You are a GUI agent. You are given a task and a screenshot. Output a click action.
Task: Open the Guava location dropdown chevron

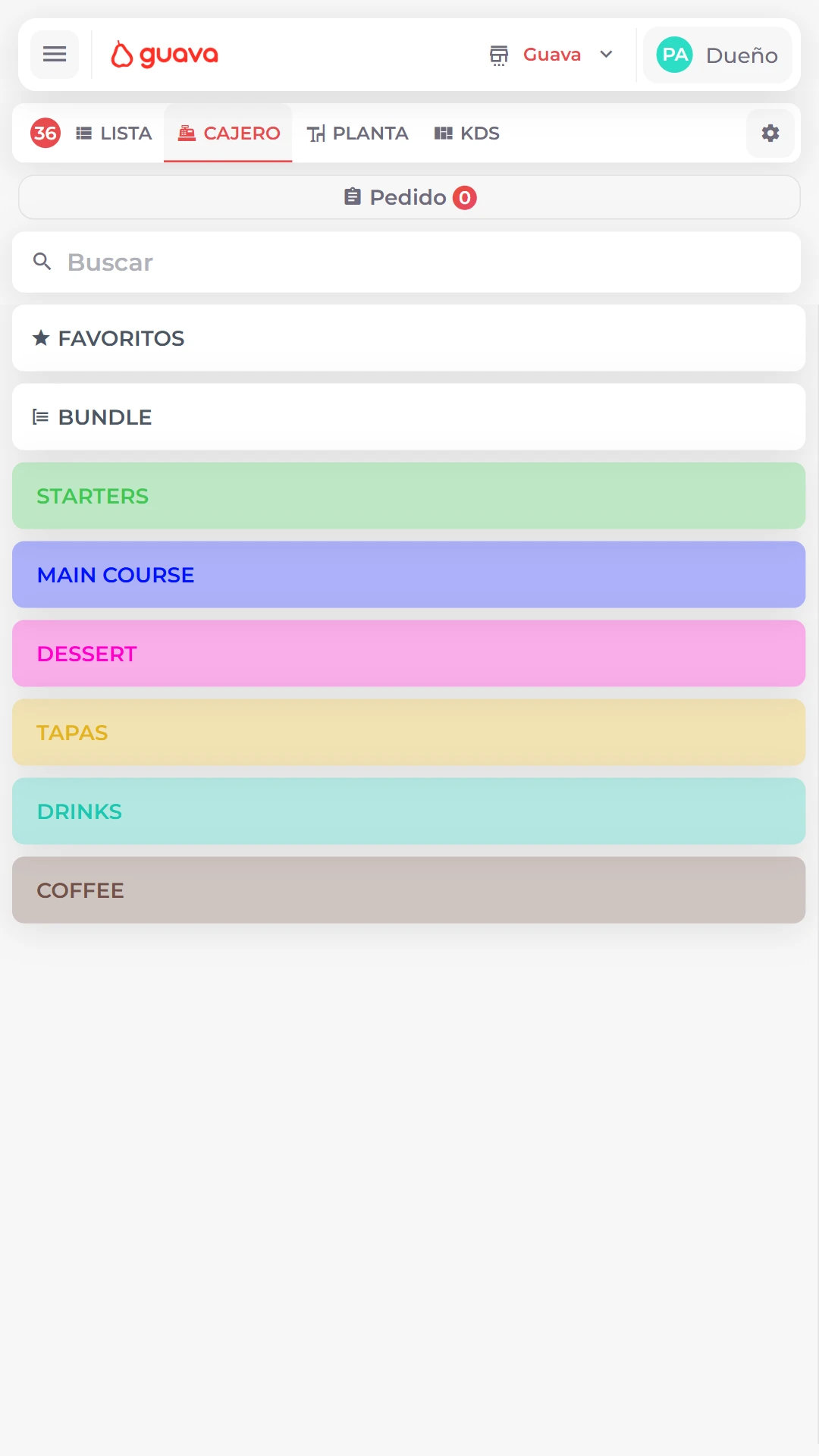click(606, 54)
